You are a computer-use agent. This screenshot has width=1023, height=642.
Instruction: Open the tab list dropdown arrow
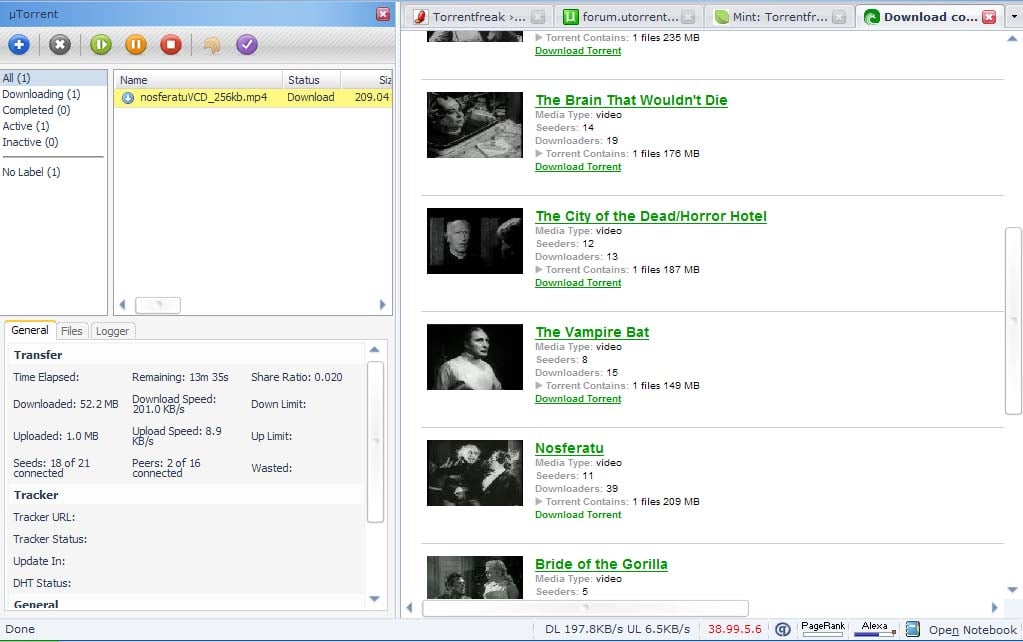click(1013, 17)
